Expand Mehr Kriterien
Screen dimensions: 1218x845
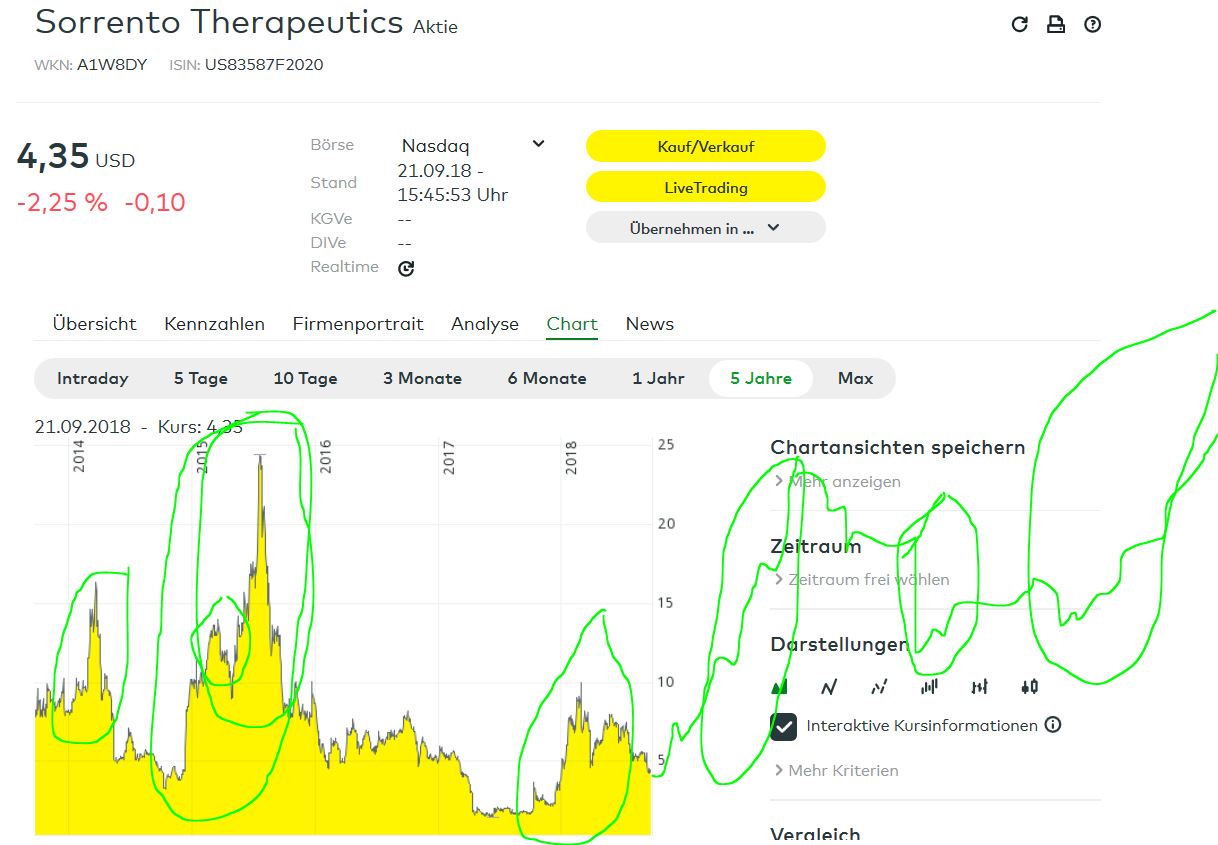click(x=836, y=770)
